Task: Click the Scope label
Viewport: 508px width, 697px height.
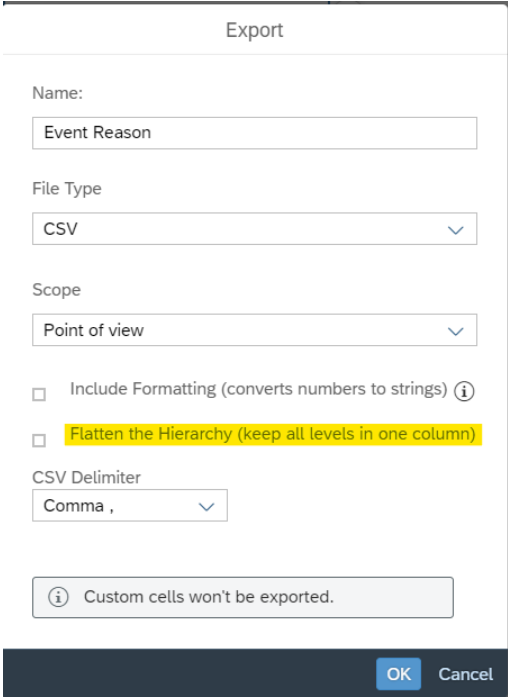Action: (56, 290)
